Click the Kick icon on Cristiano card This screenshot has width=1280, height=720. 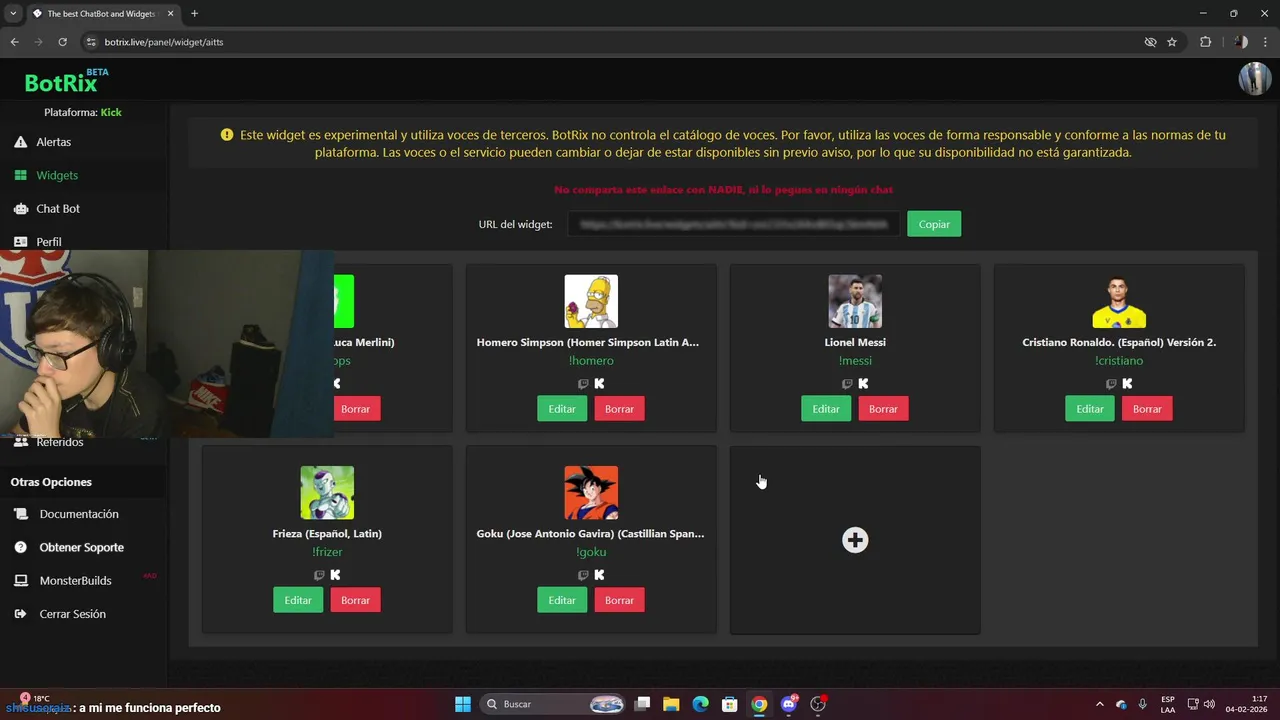(1127, 384)
